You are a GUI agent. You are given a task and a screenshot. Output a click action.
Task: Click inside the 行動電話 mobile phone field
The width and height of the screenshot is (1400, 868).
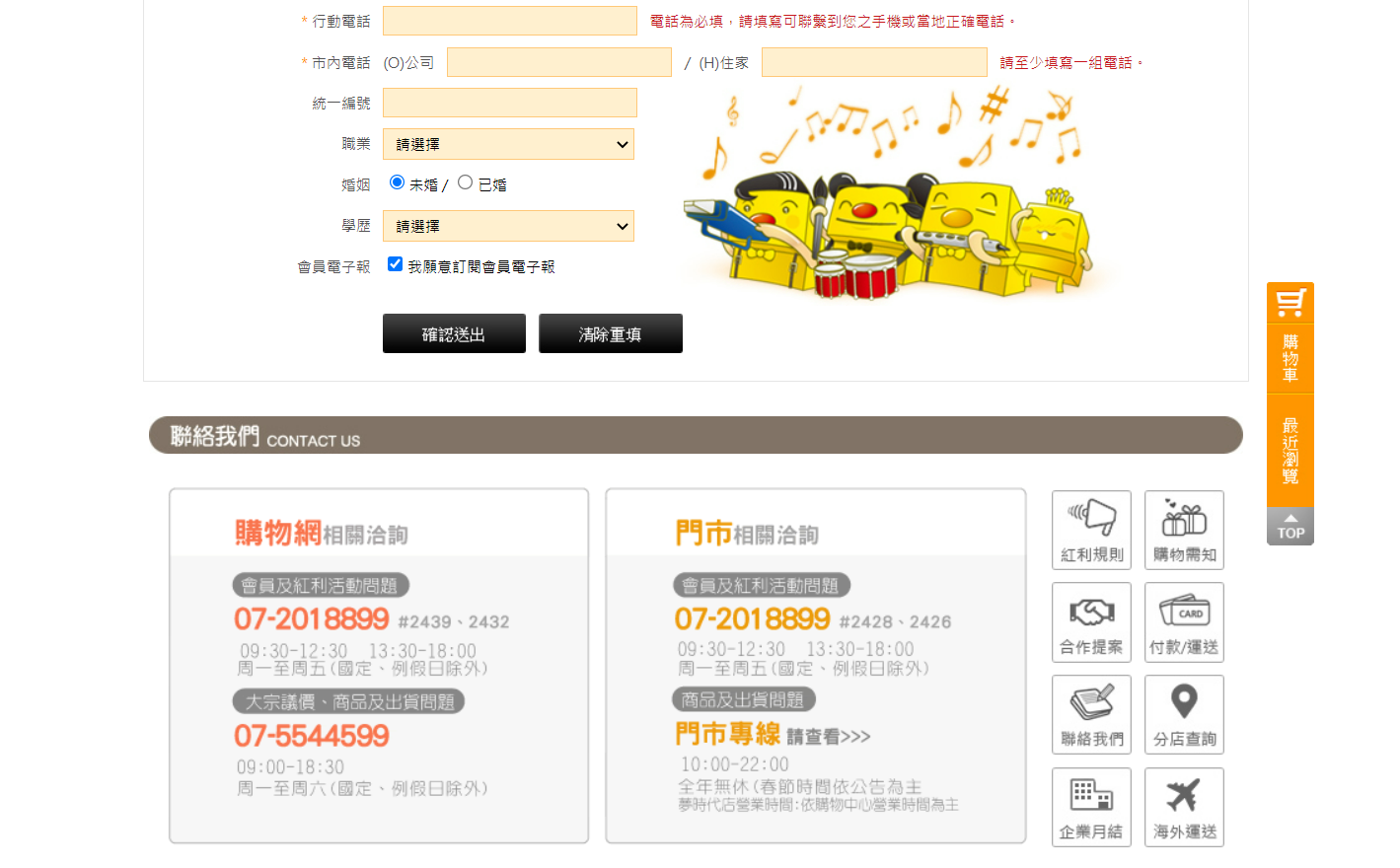click(509, 21)
